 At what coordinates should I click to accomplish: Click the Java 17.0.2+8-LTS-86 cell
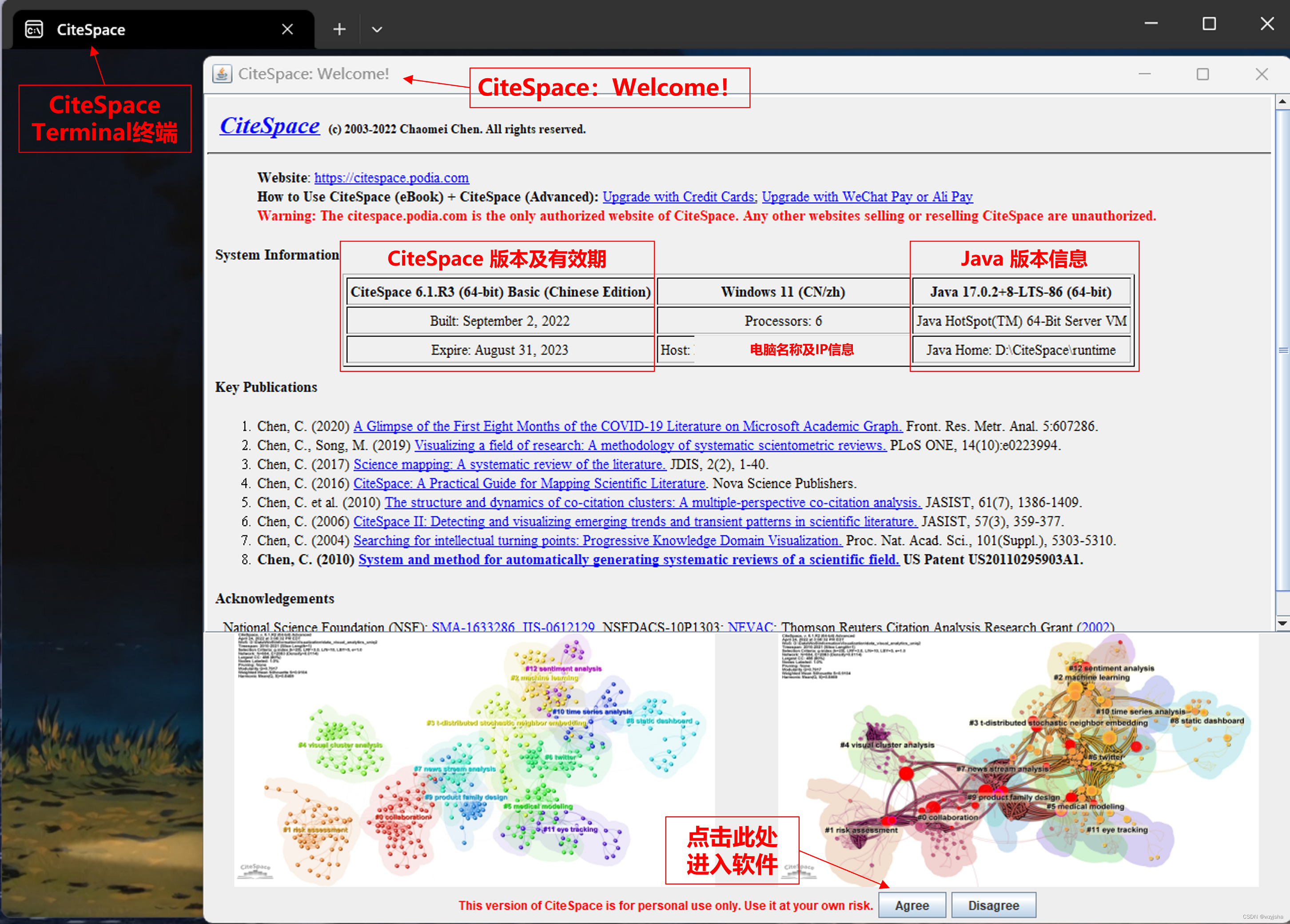[1021, 292]
